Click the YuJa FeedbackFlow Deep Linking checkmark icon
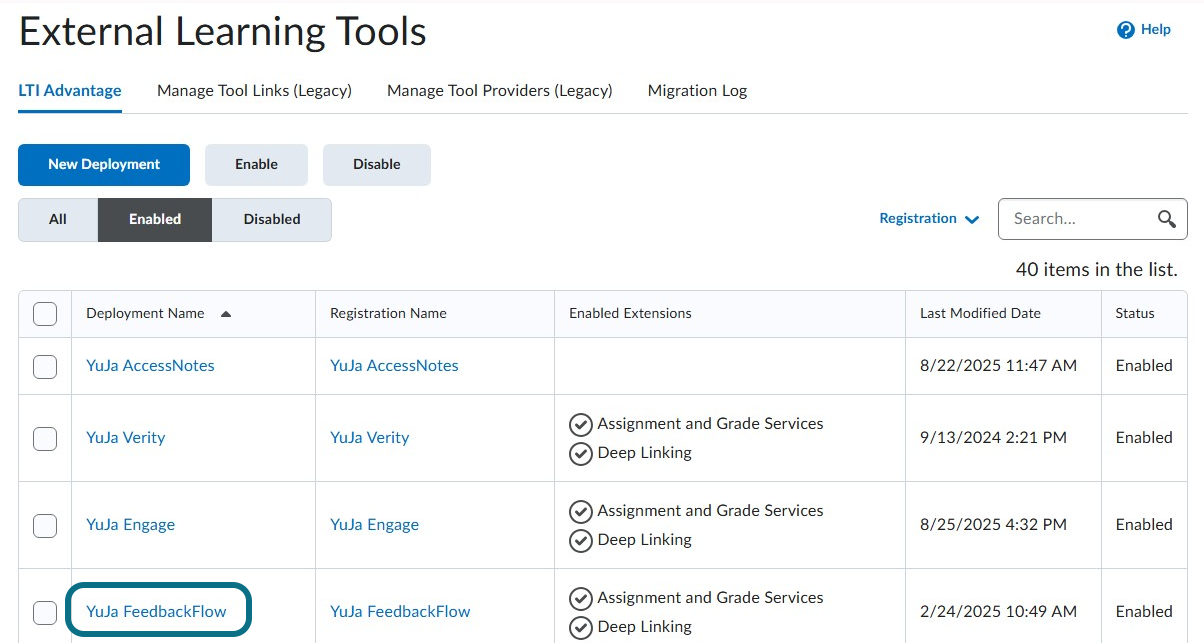 (581, 628)
